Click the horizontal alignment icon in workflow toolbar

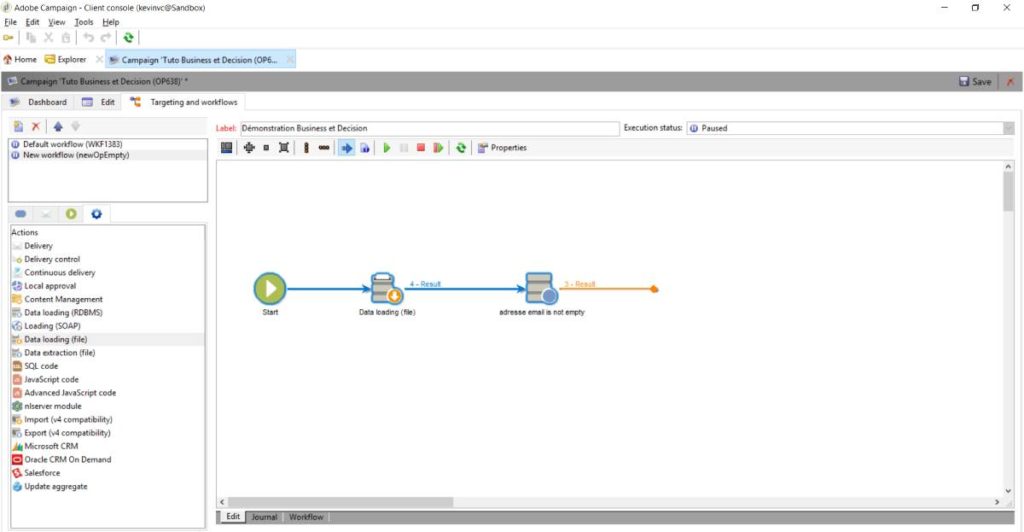pos(324,148)
